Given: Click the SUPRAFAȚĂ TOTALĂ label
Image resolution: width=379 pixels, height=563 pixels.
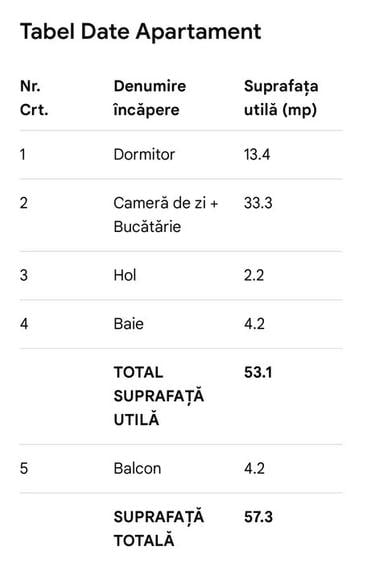Looking at the screenshot, I should [x=159, y=529].
